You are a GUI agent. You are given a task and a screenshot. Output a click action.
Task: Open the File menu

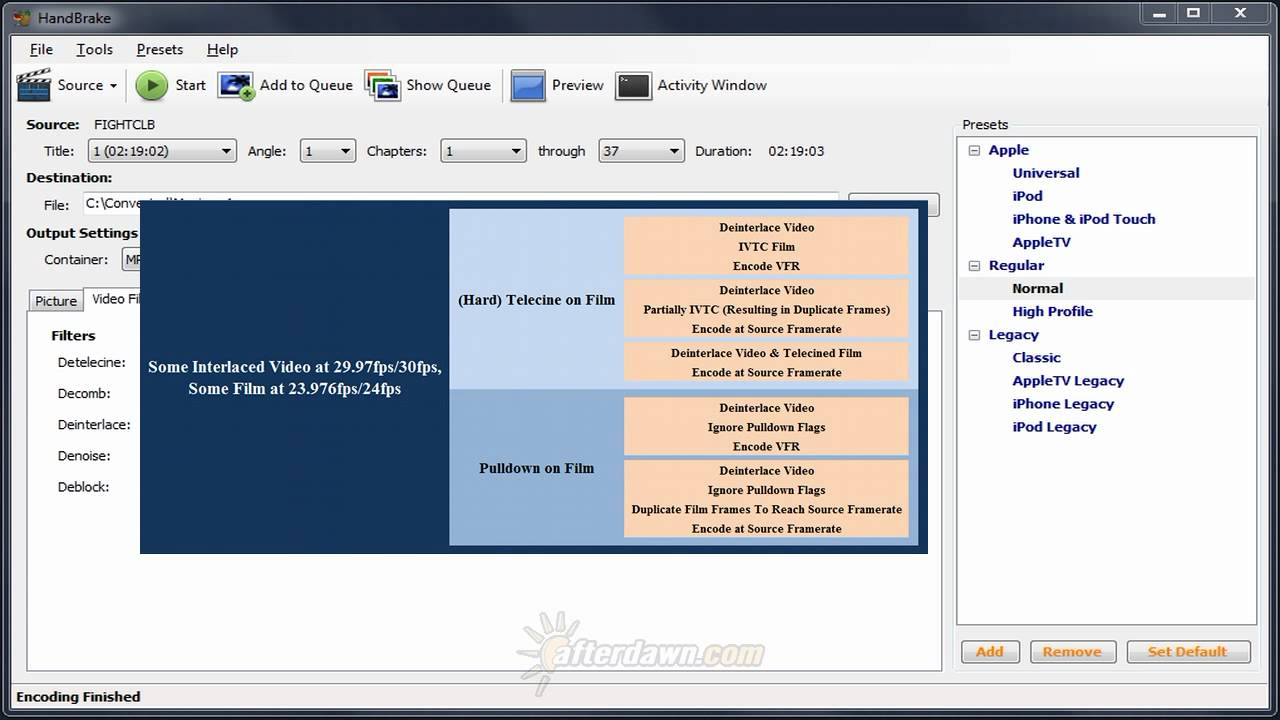41,49
